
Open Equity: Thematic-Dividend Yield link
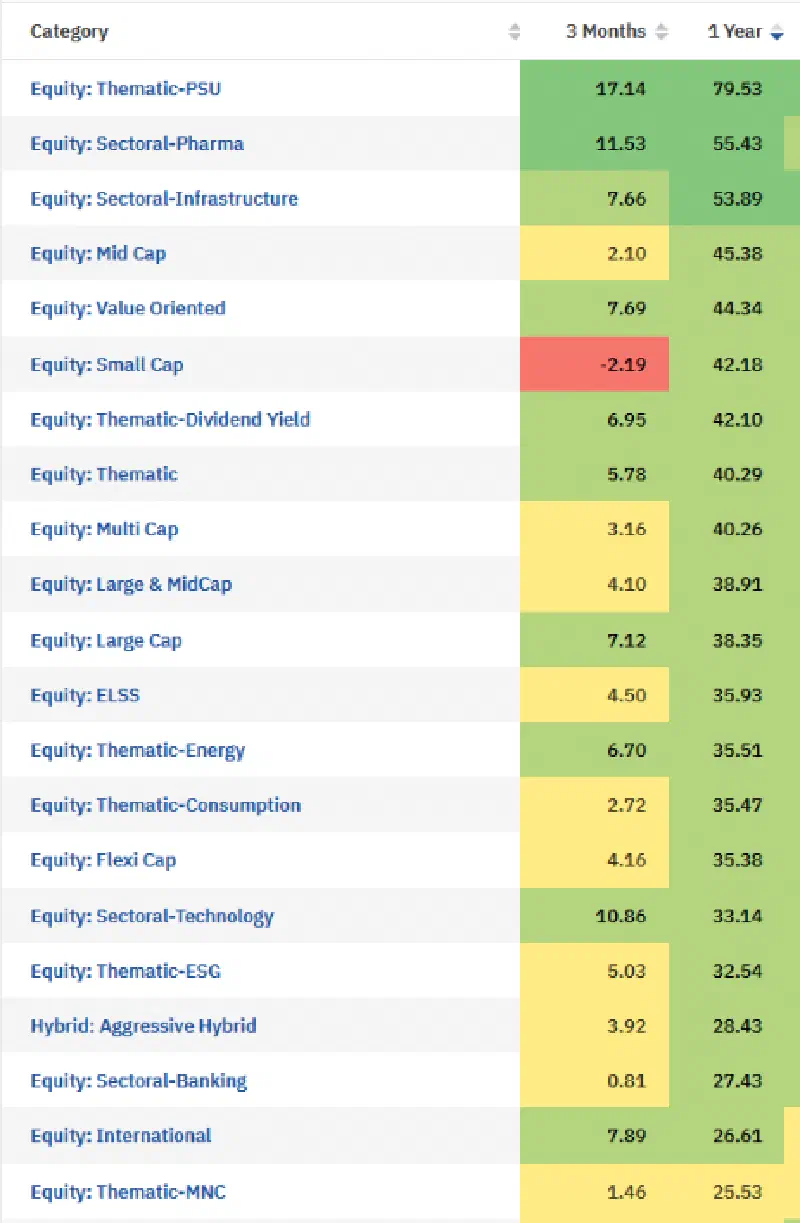[170, 419]
